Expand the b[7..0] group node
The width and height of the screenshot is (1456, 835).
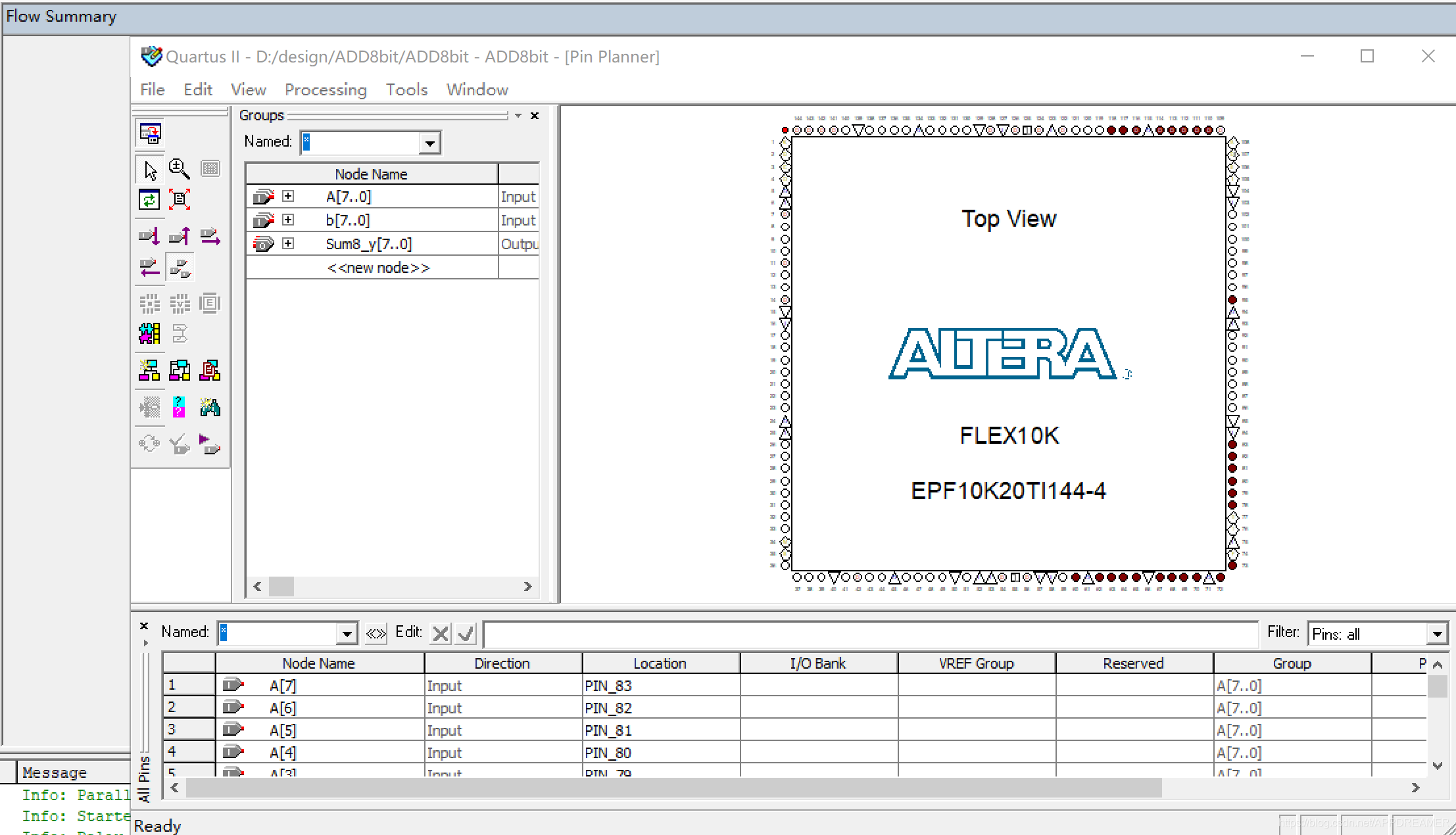point(288,220)
